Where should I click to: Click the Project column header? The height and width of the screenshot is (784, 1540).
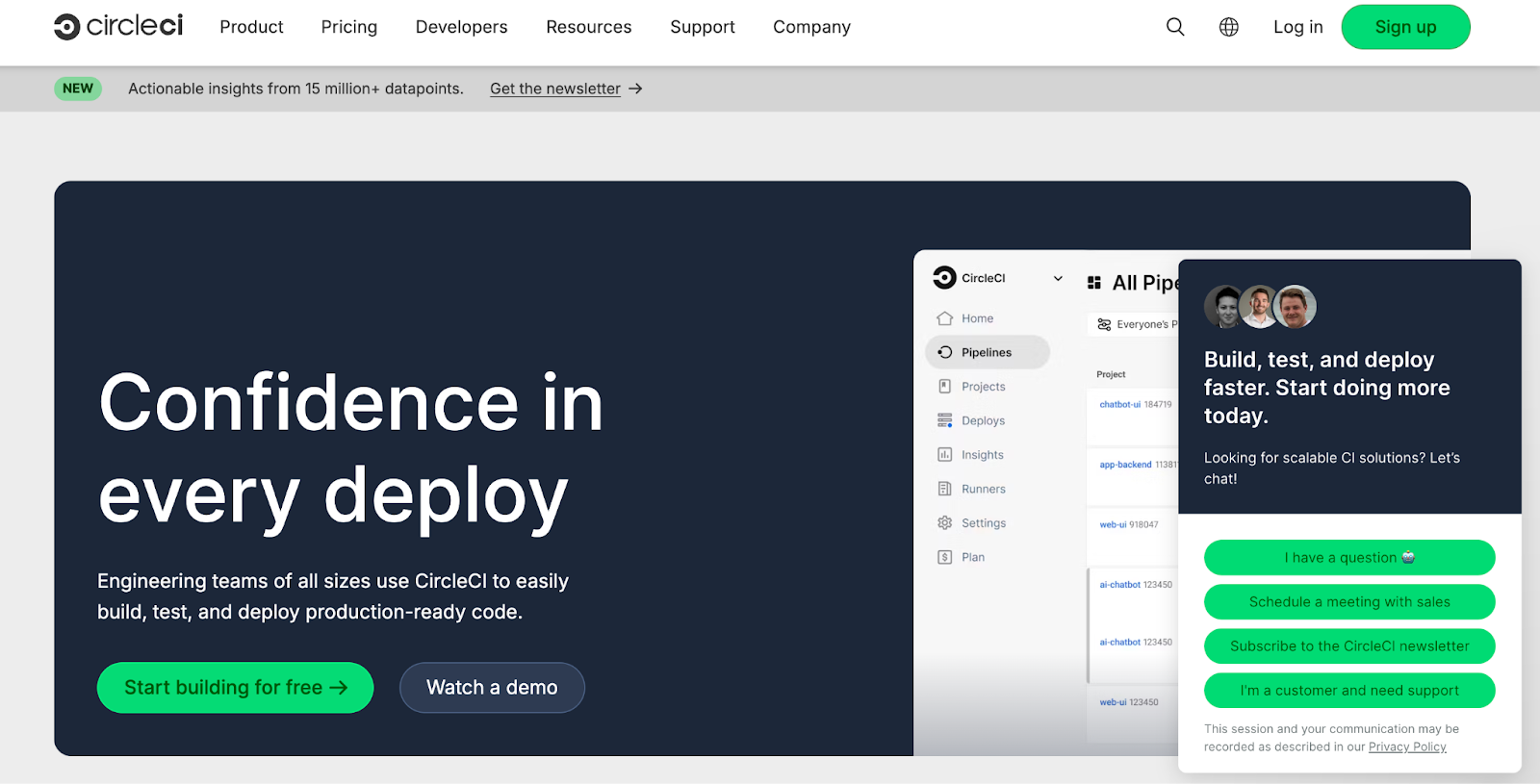(x=1111, y=374)
